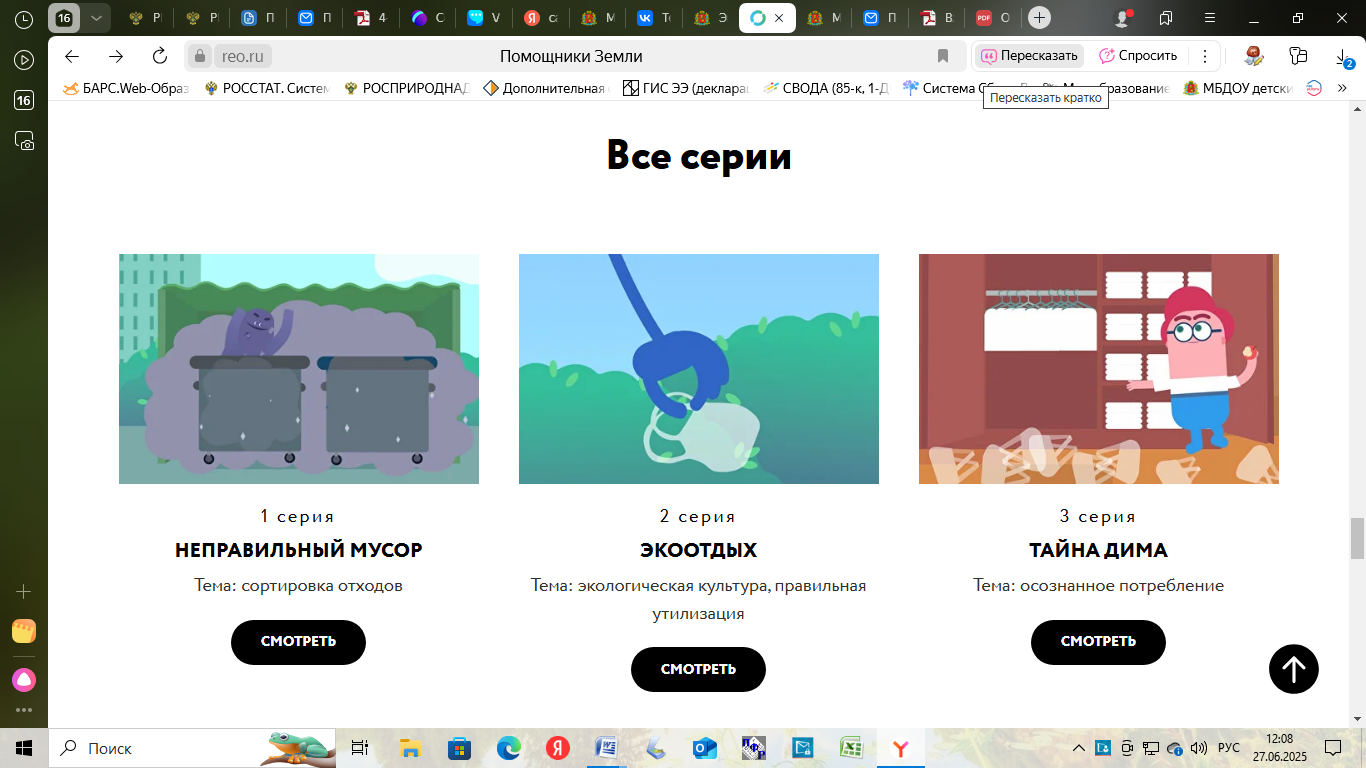Launch Excel from the Windows taskbar
1366x768 pixels.
851,748
